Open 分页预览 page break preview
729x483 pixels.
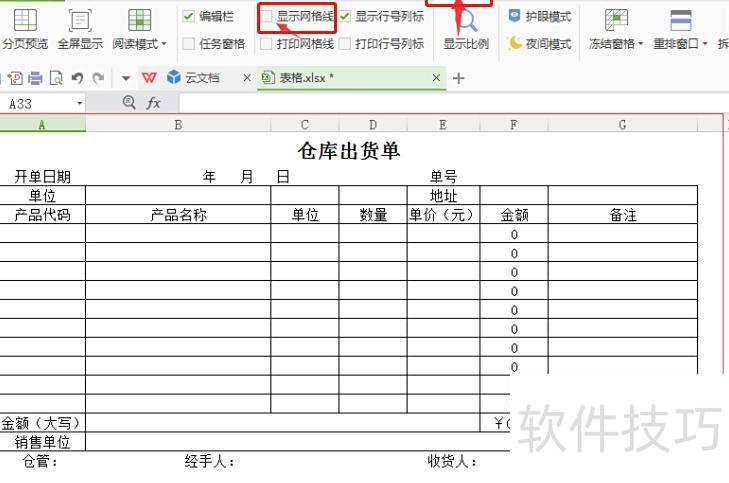(x=25, y=30)
